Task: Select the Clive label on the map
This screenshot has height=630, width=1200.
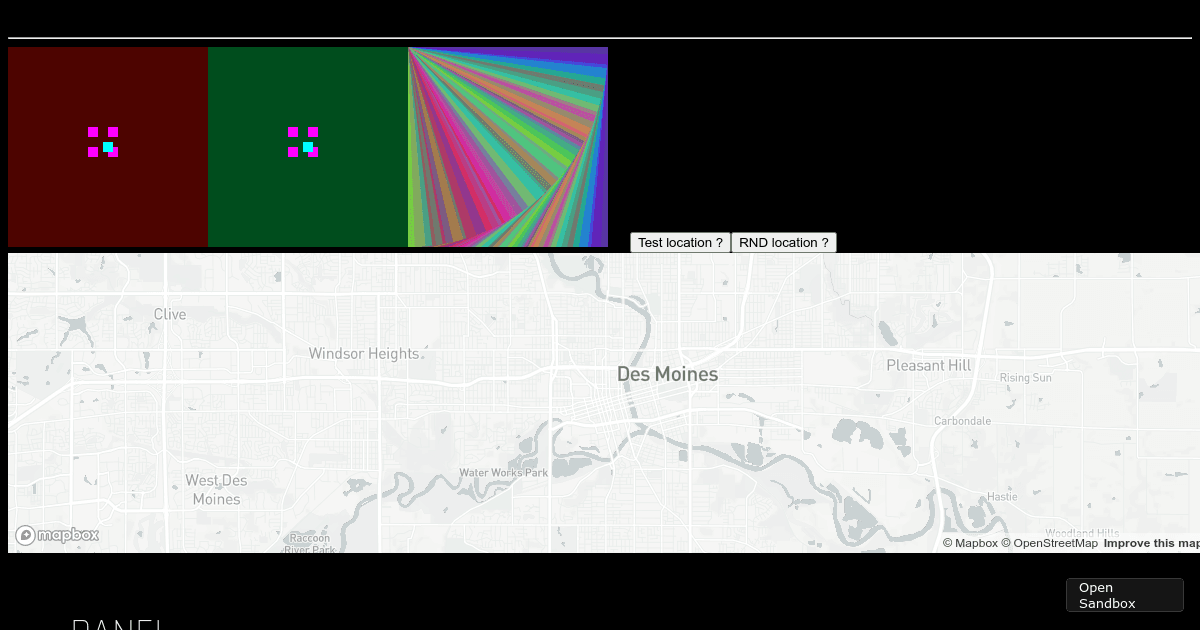Action: pyautogui.click(x=170, y=314)
